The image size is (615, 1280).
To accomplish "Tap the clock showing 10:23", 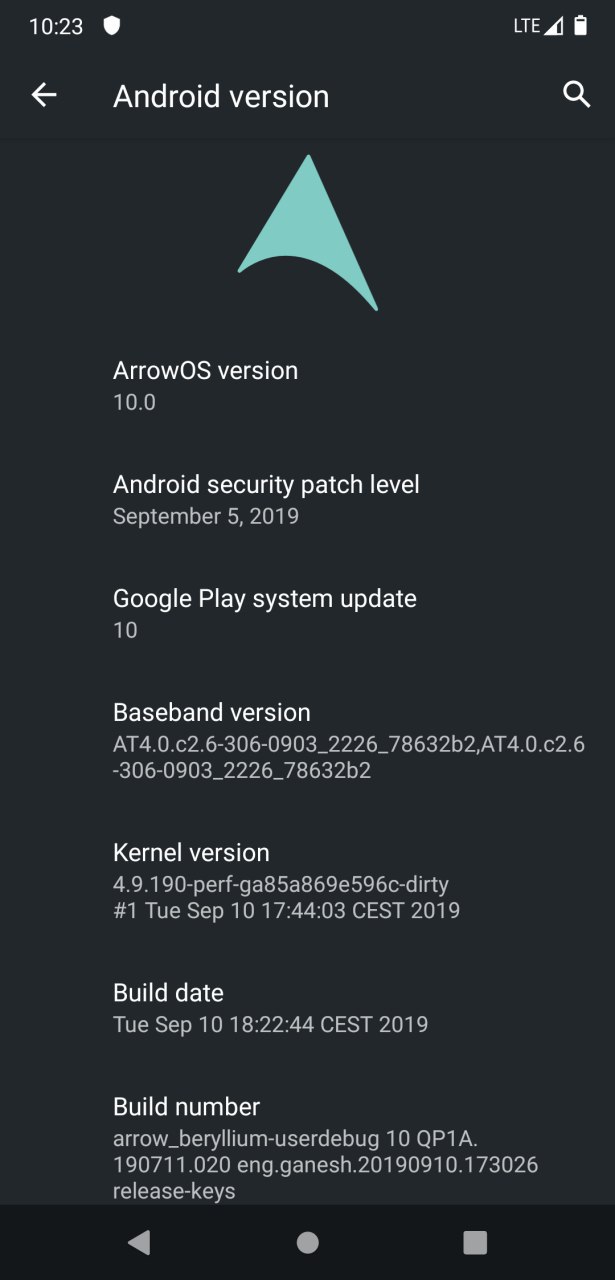I will tap(56, 27).
